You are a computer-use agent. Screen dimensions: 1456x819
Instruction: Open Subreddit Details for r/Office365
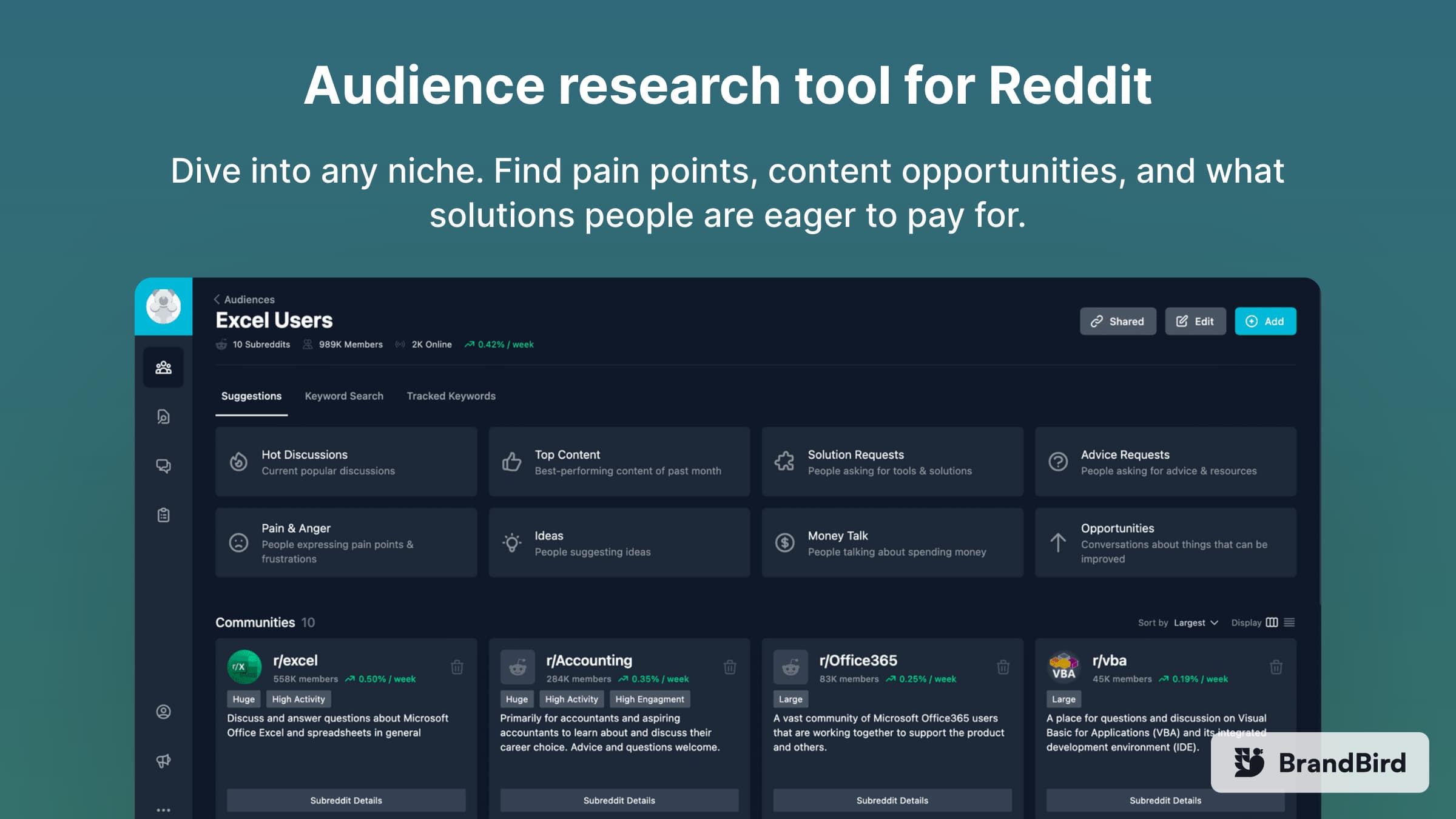(x=892, y=800)
